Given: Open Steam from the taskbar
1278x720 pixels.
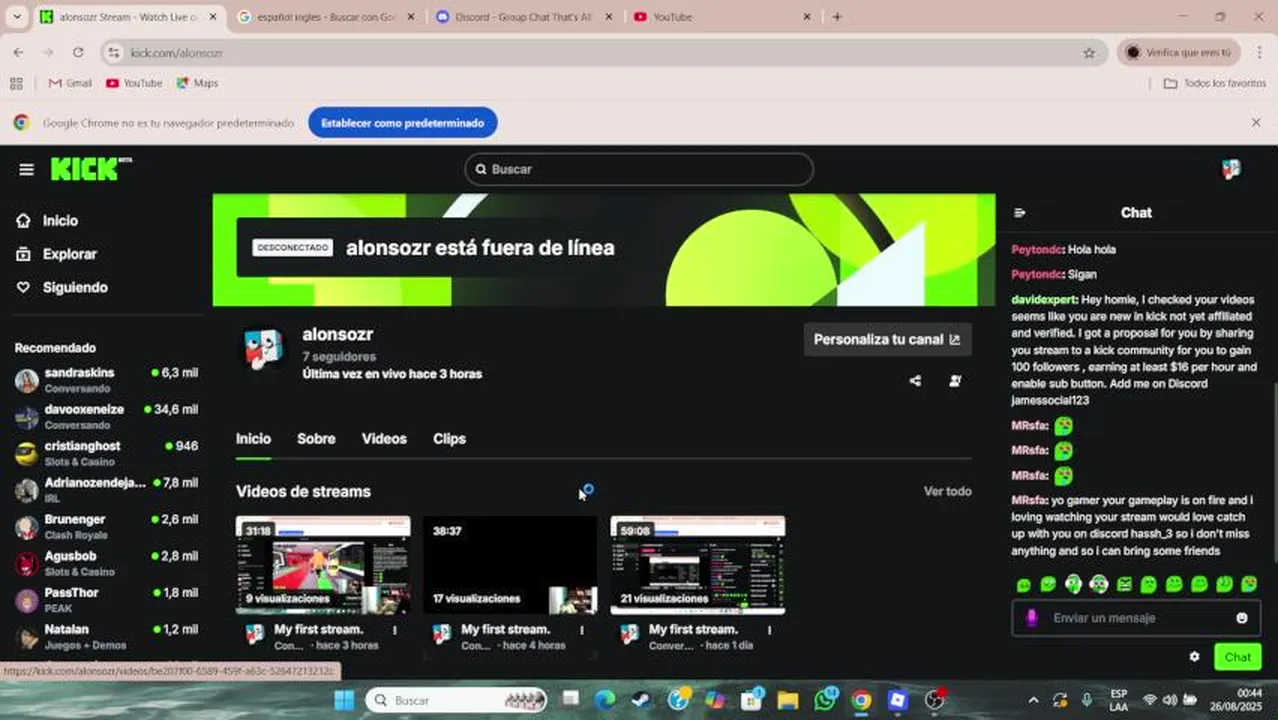Looking at the screenshot, I should (642, 700).
